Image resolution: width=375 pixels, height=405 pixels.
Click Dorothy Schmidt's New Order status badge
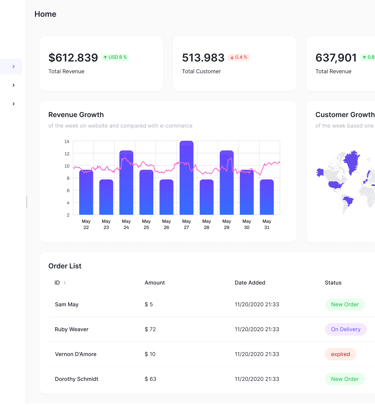[345, 379]
